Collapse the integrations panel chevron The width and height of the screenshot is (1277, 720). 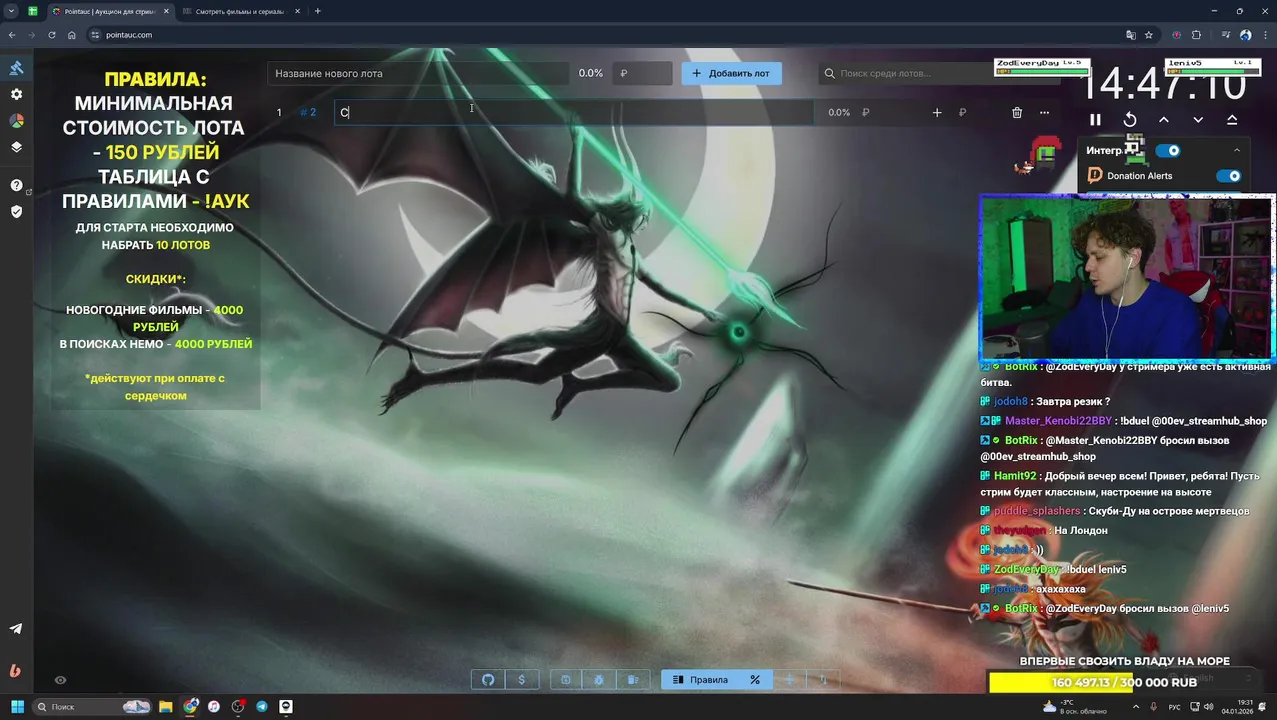(x=1237, y=150)
